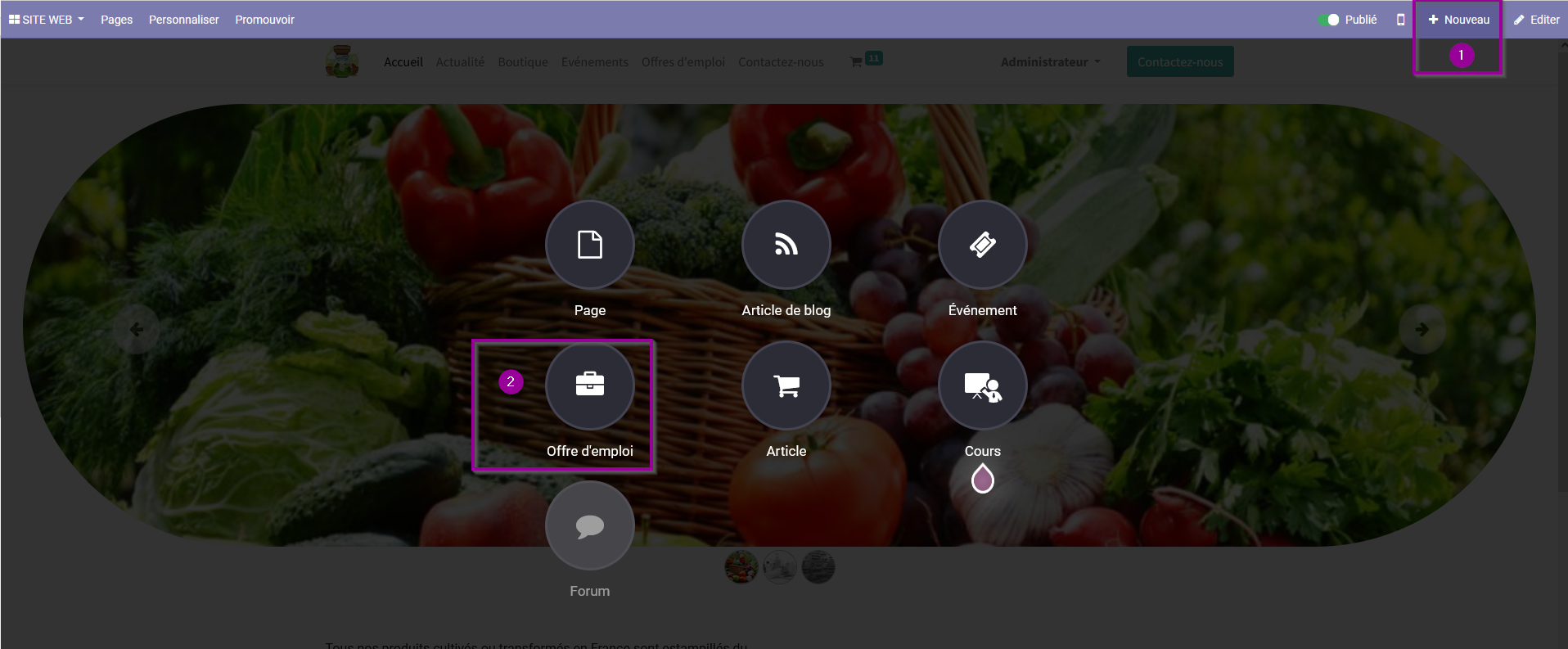
Task: Select the Offre d'emploi briefcase icon
Action: click(589, 385)
